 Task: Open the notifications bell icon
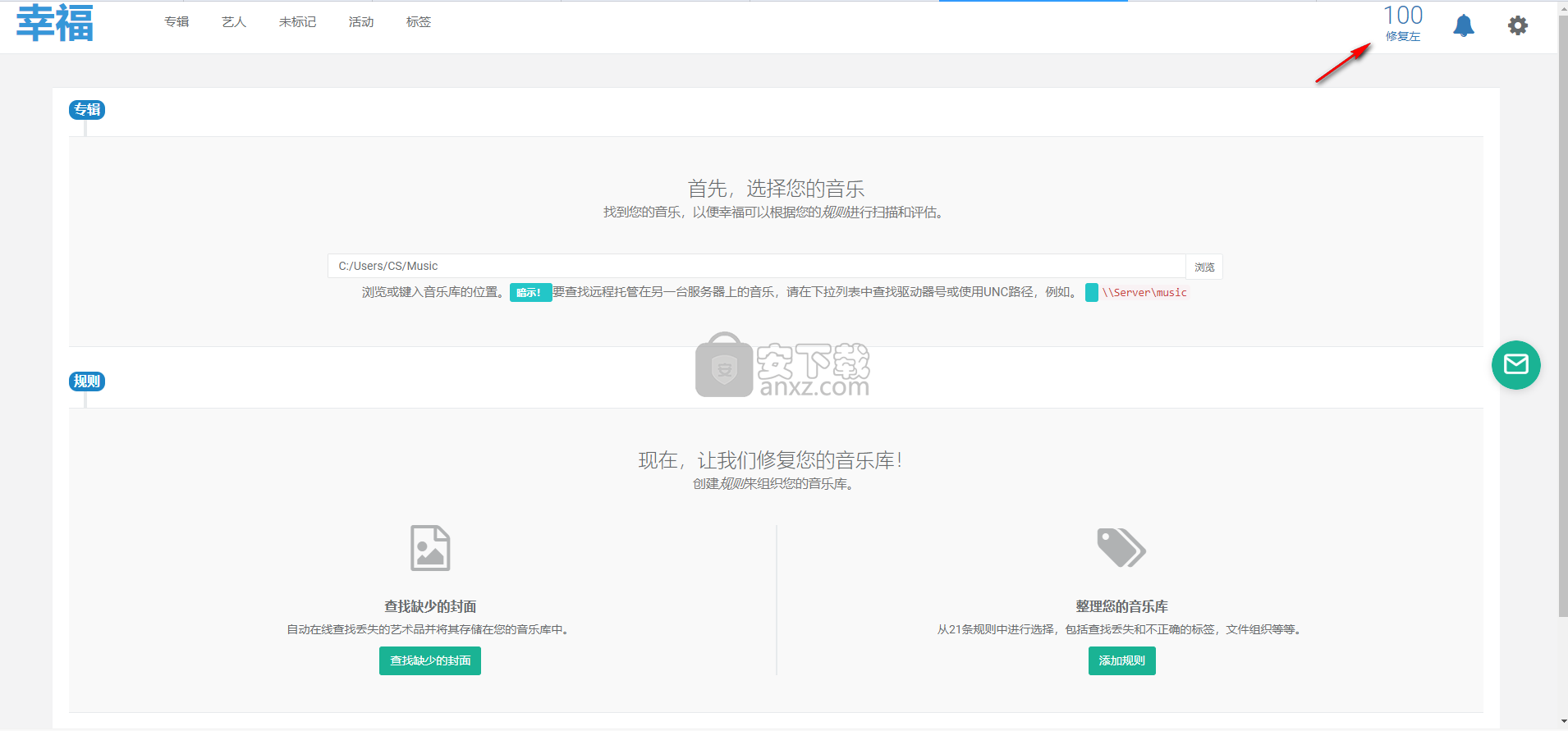coord(1464,25)
